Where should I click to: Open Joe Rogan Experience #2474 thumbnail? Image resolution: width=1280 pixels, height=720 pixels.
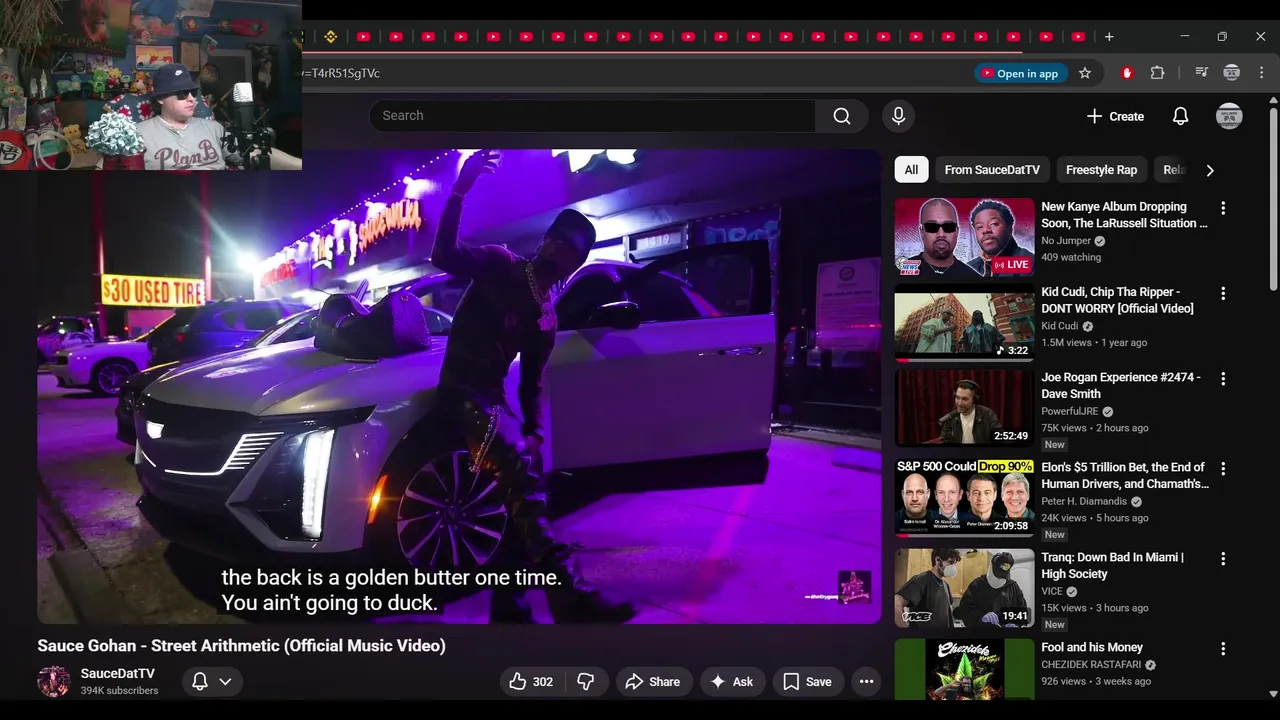(x=964, y=407)
